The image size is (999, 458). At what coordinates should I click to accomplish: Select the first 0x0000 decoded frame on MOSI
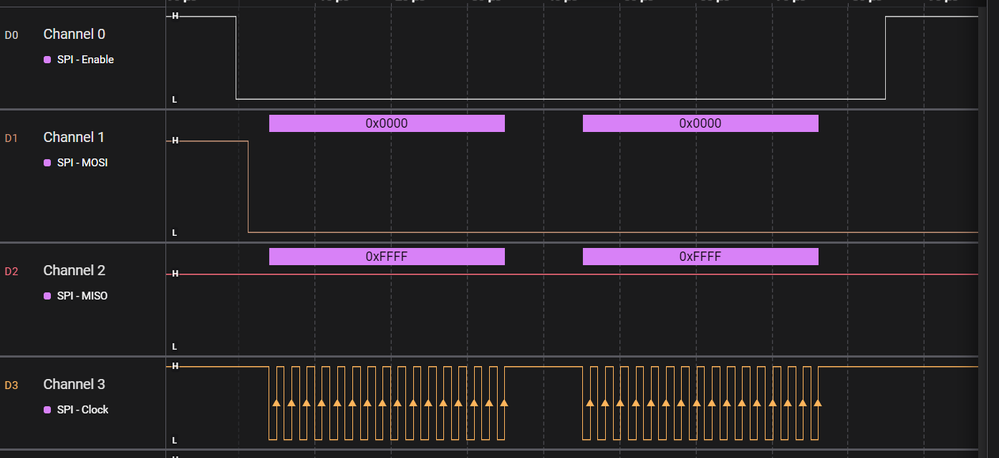[387, 124]
